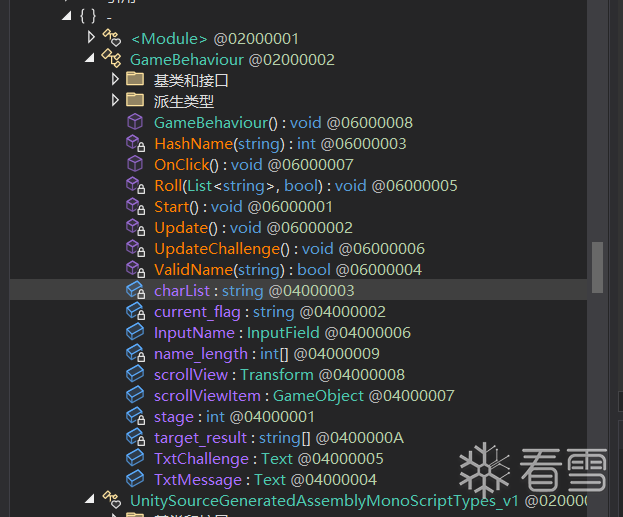Select the Roll(List<string>, bool) method
Viewport: 623px width, 517px height.
point(306,186)
